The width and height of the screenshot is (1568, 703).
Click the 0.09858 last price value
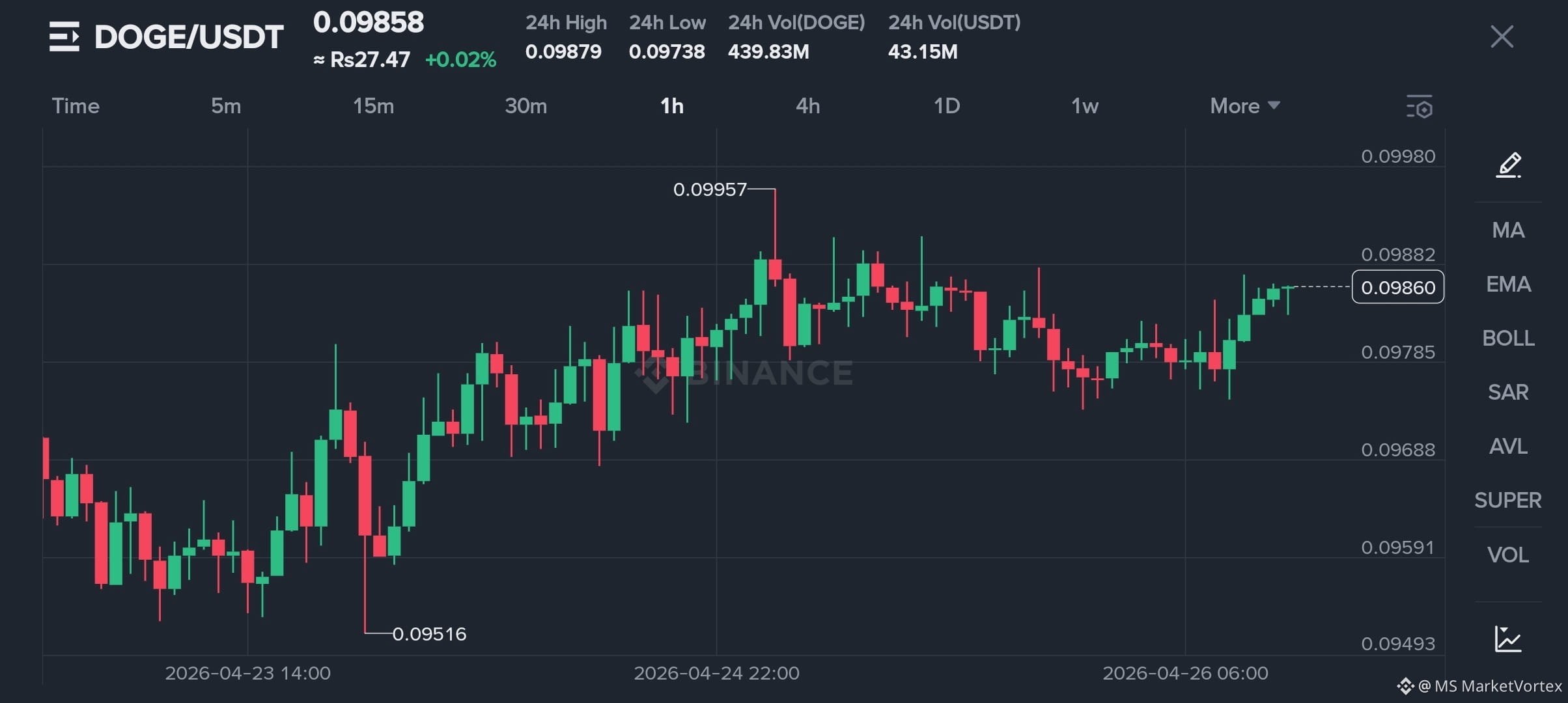[369, 22]
